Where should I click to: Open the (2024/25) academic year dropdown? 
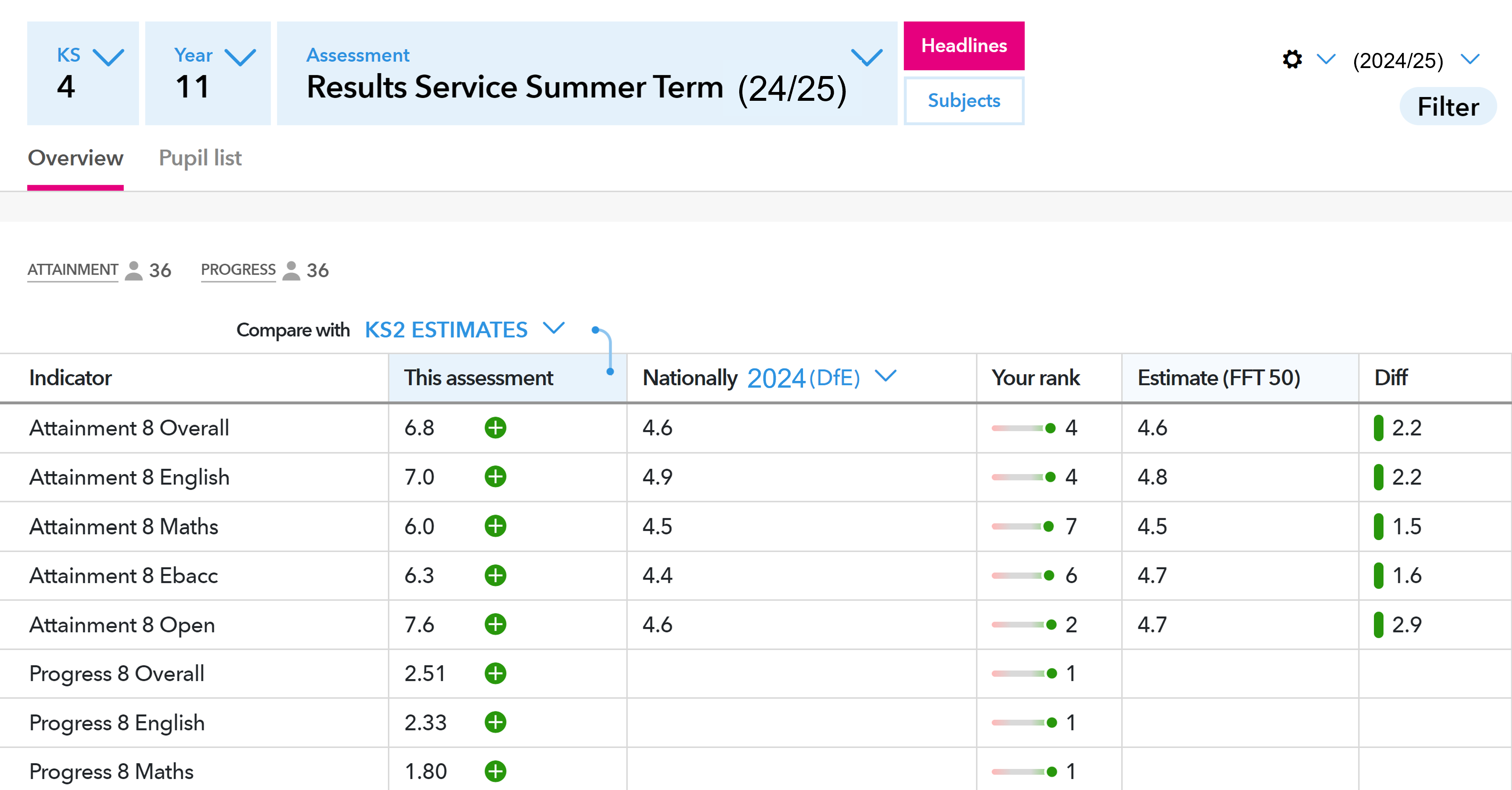coord(1416,60)
